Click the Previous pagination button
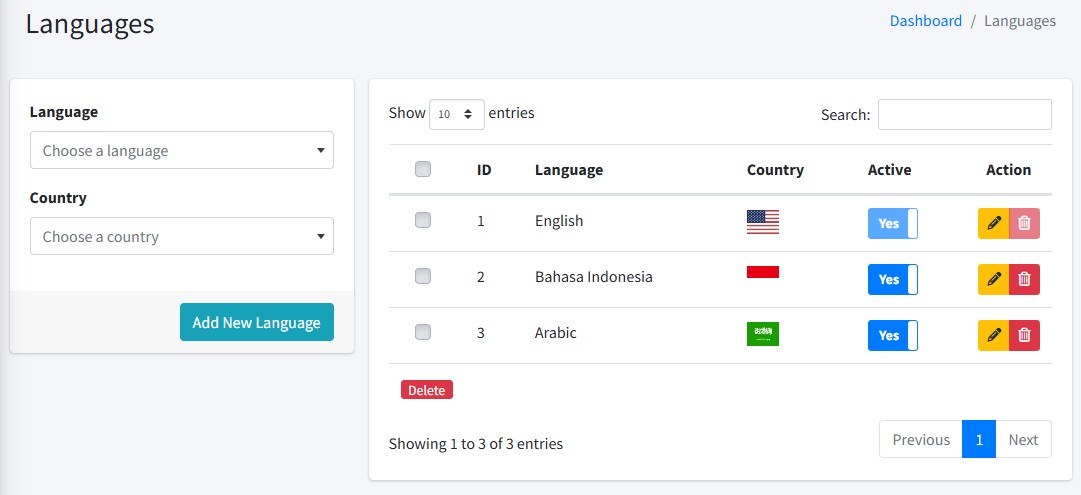 [921, 439]
